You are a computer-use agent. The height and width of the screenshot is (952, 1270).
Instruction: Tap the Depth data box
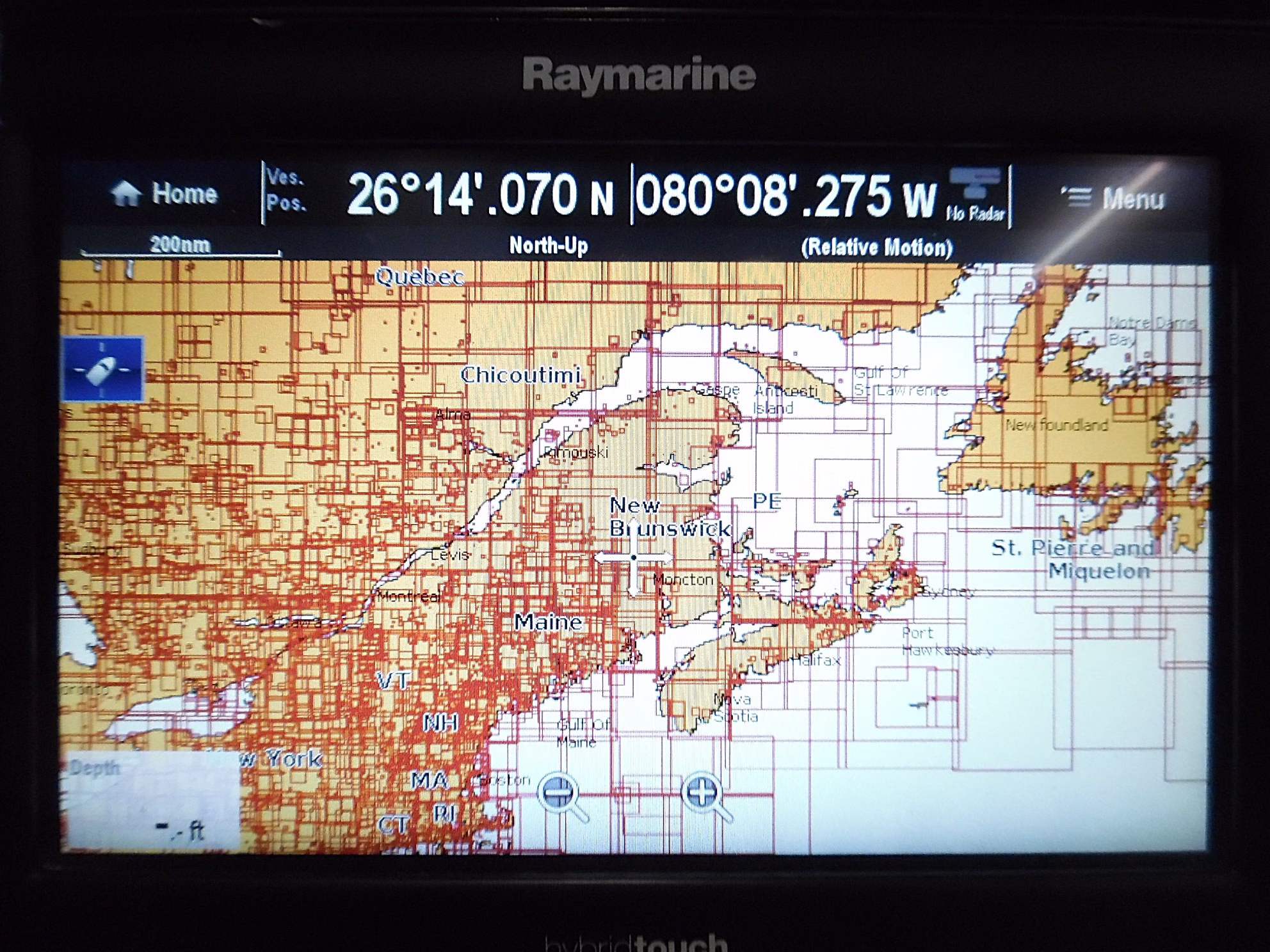coord(152,801)
